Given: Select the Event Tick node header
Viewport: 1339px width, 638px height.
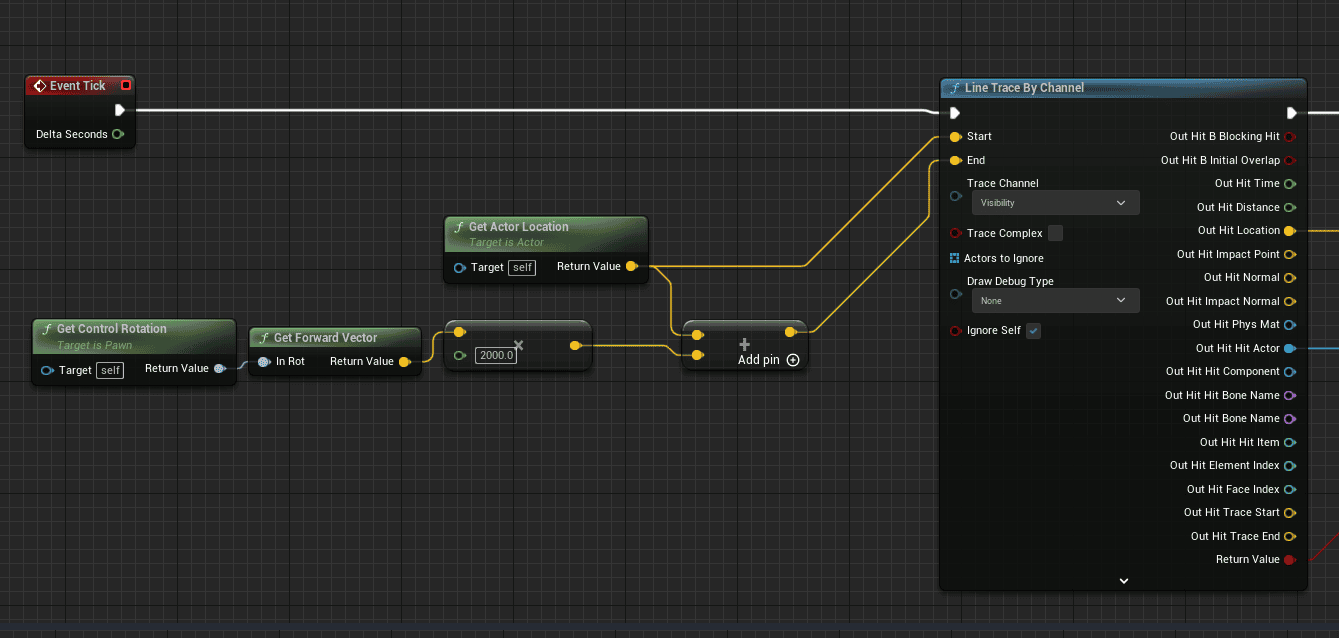Looking at the screenshot, I should click(77, 86).
